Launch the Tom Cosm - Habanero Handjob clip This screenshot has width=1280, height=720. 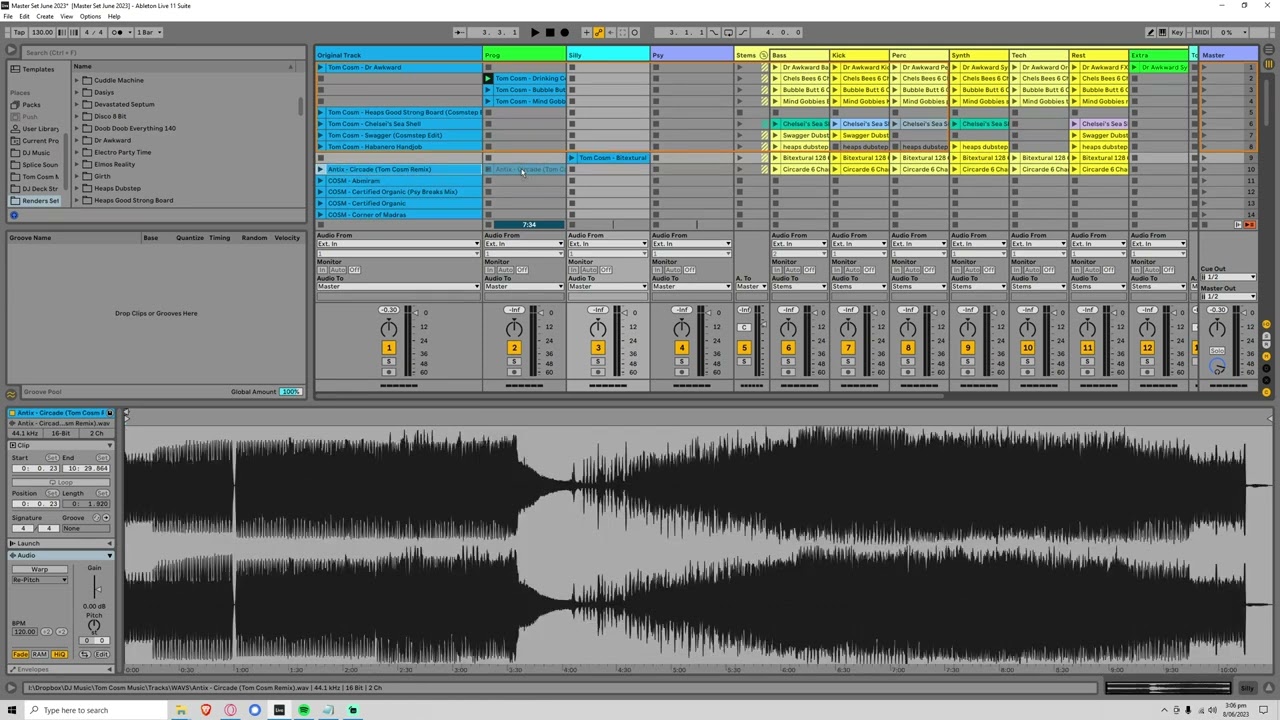click(x=321, y=147)
